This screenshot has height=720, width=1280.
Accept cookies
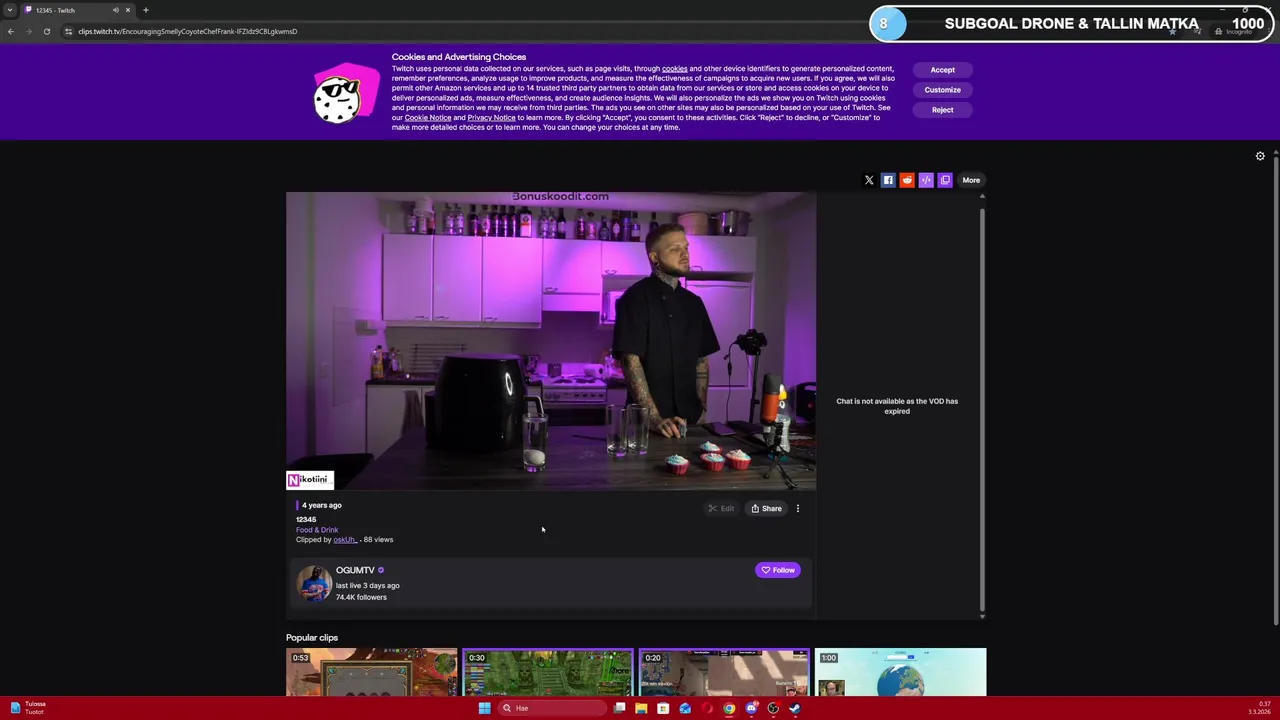point(942,70)
